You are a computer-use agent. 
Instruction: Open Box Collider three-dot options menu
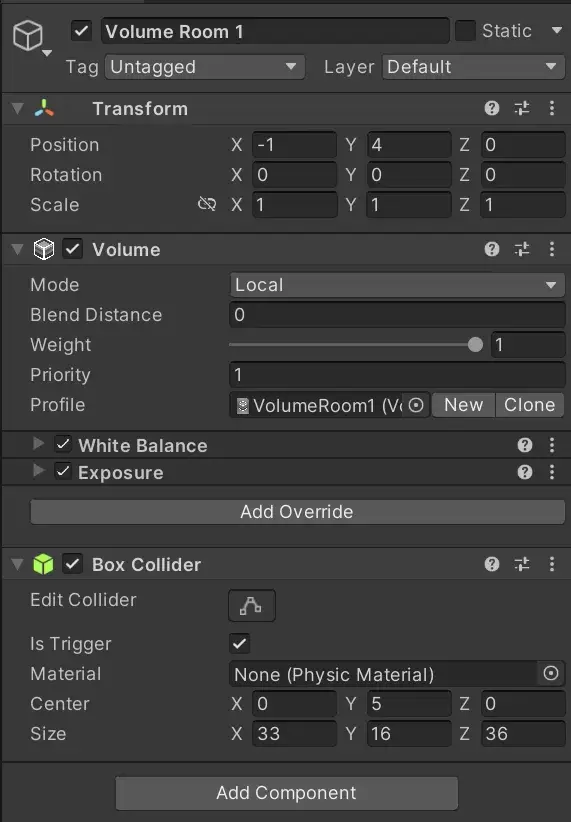point(552,564)
